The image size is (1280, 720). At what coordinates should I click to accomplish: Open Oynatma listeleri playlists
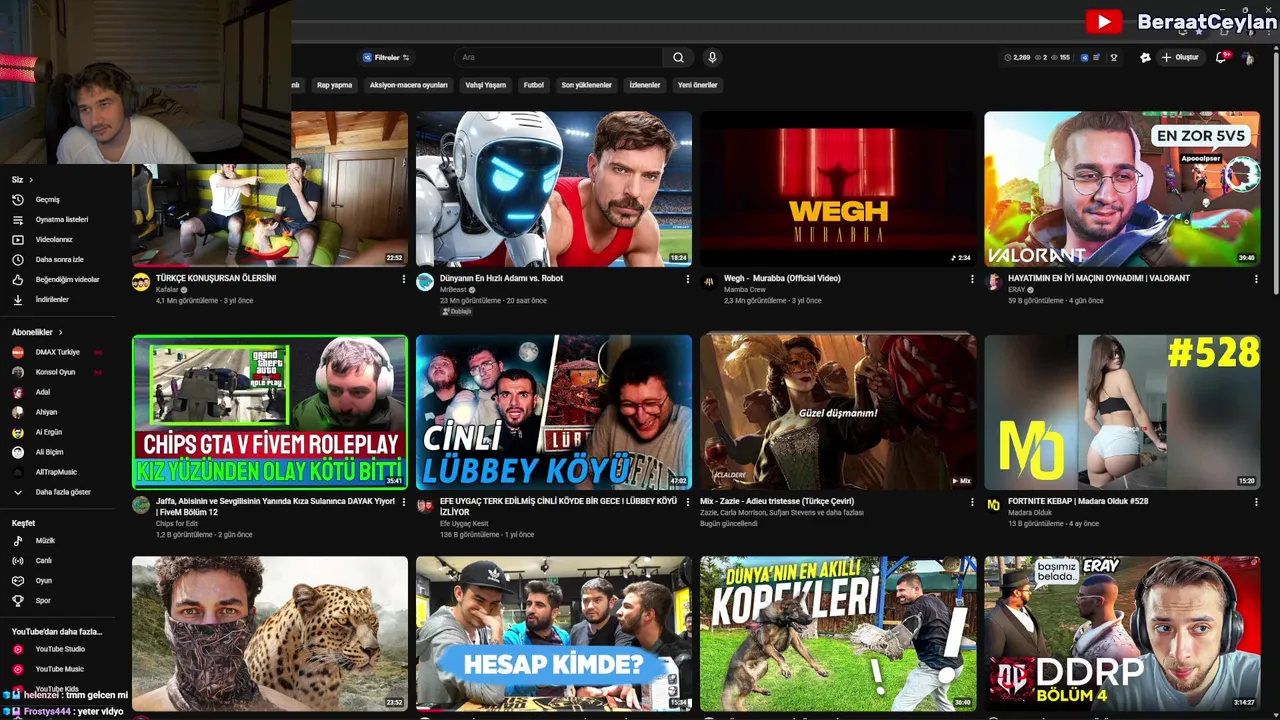click(62, 219)
